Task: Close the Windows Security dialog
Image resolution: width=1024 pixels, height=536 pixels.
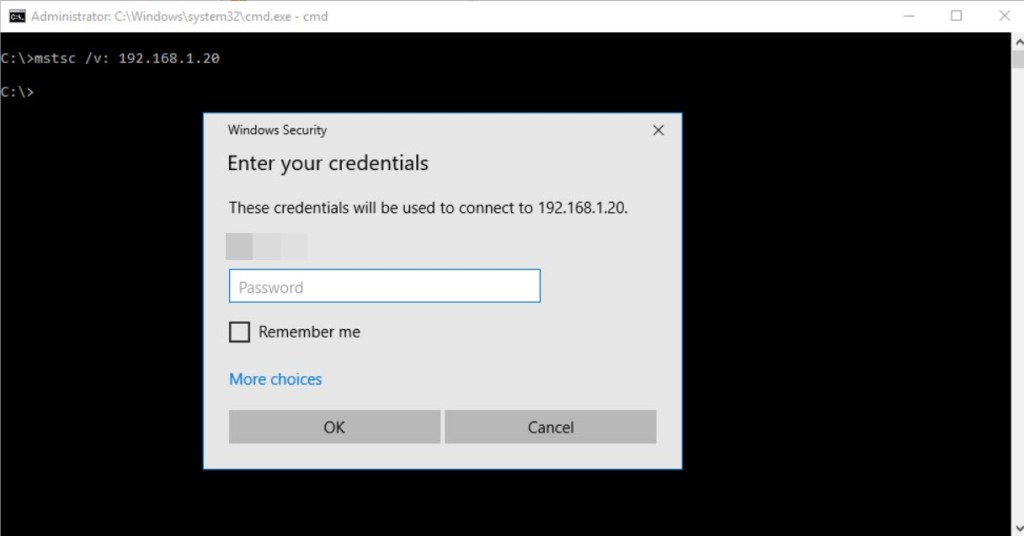Action: coord(658,130)
